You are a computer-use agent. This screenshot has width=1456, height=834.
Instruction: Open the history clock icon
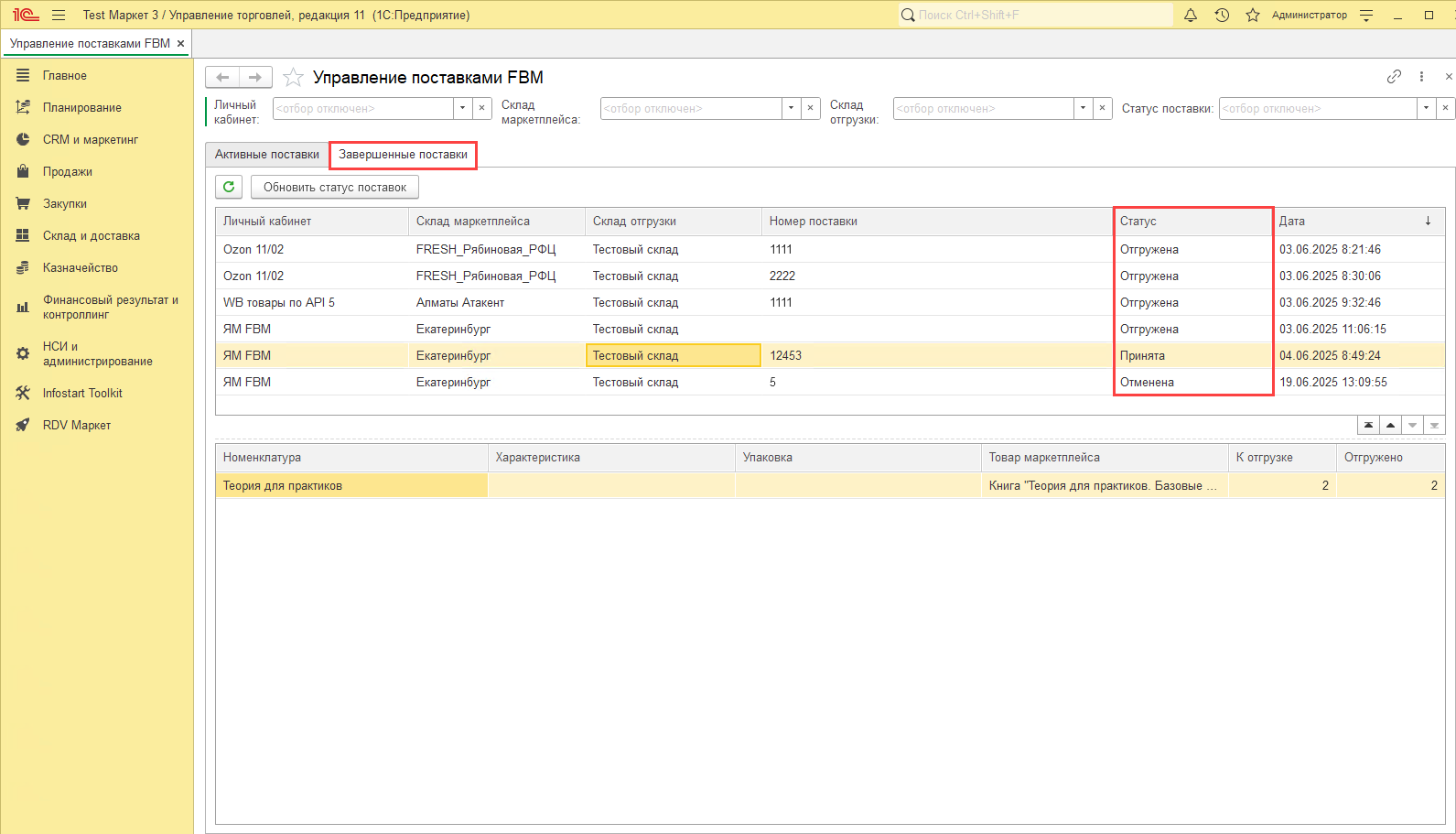coord(1222,16)
